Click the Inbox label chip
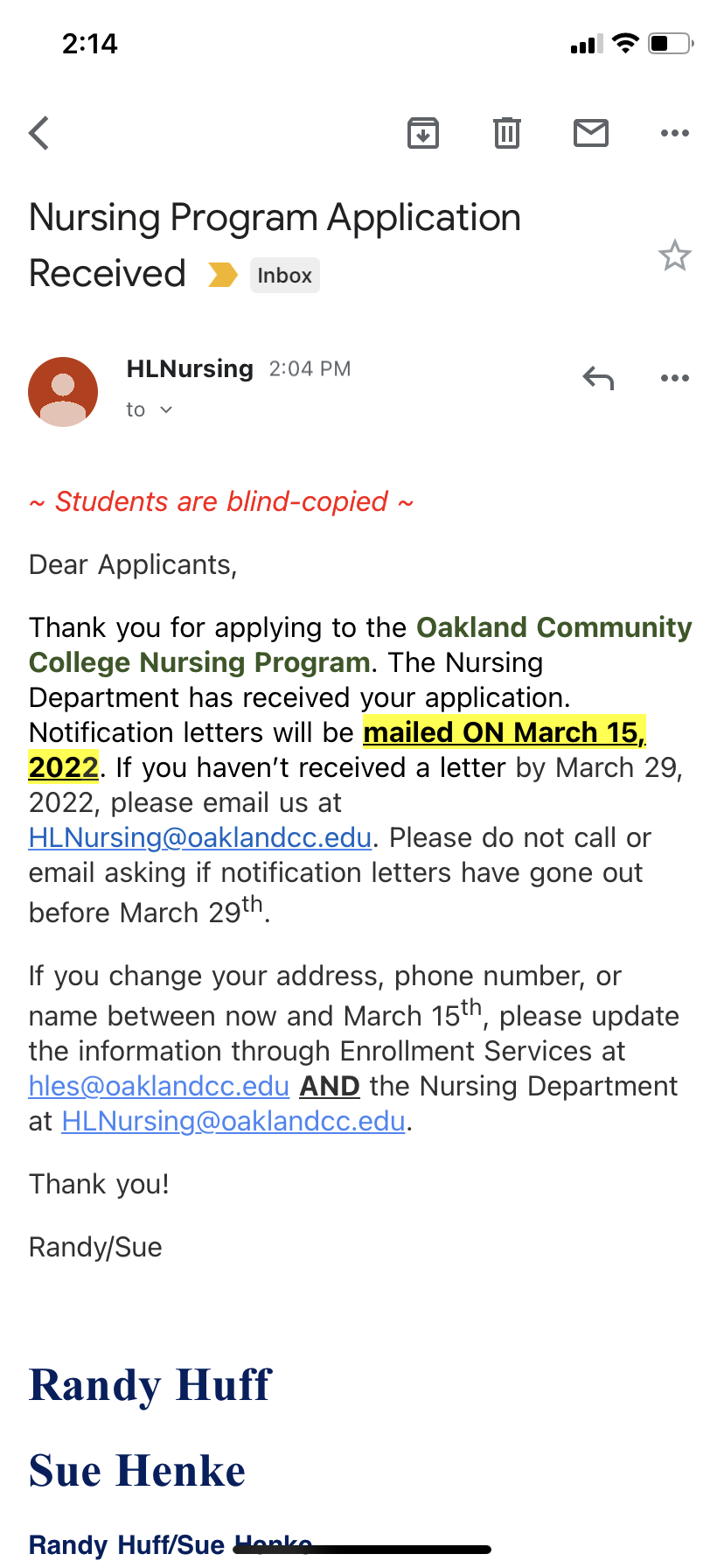724x1568 pixels. click(285, 275)
